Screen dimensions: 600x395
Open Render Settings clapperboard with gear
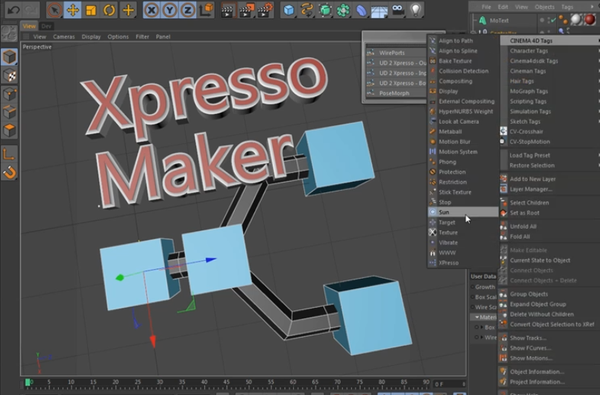click(x=265, y=10)
